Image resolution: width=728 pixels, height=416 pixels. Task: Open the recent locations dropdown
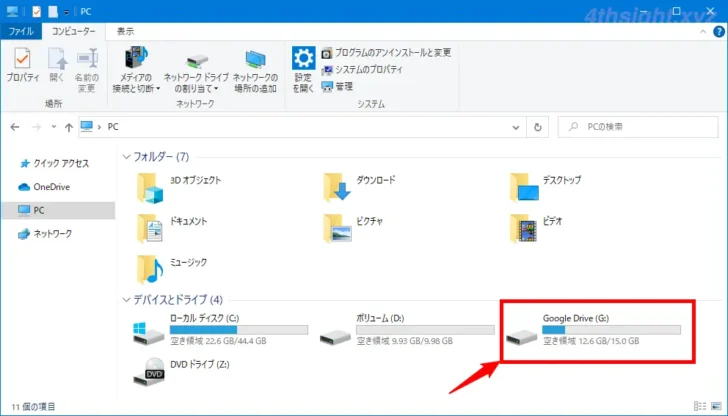pyautogui.click(x=54, y=127)
